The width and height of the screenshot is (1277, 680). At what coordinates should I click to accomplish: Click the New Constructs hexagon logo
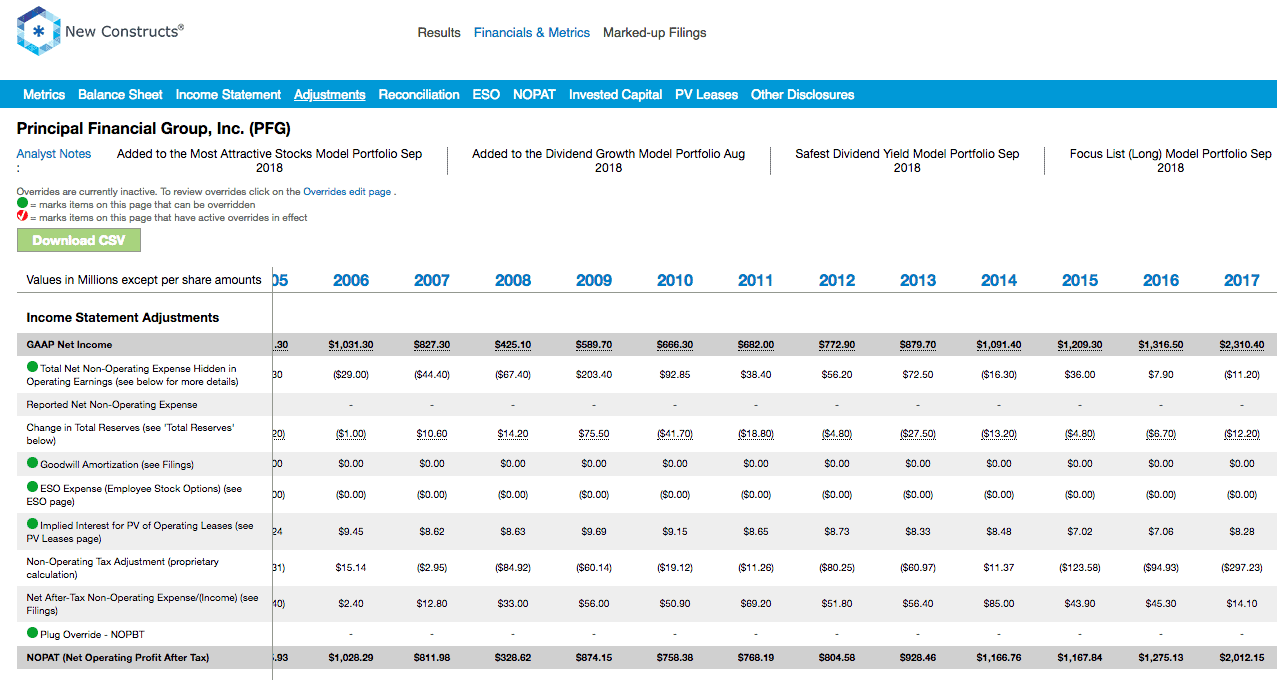[x=38, y=31]
